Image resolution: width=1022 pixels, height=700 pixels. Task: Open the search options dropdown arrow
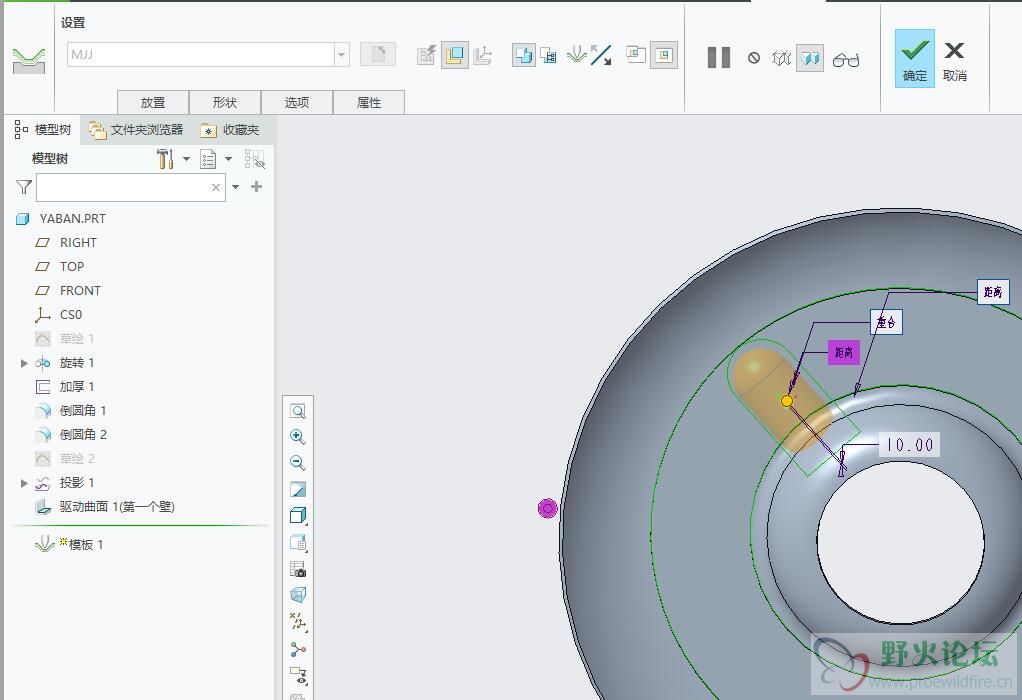pyautogui.click(x=235, y=187)
